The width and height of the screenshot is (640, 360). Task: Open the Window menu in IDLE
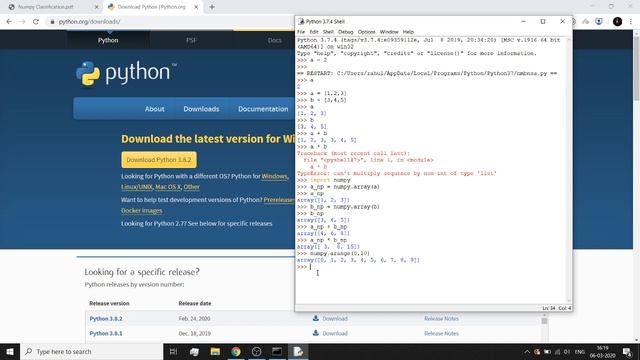(x=389, y=32)
